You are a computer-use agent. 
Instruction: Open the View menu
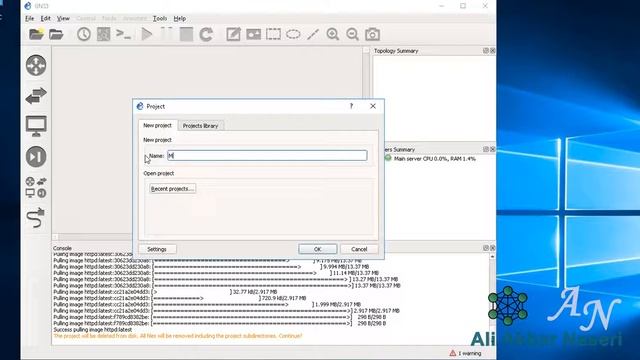tap(63, 18)
